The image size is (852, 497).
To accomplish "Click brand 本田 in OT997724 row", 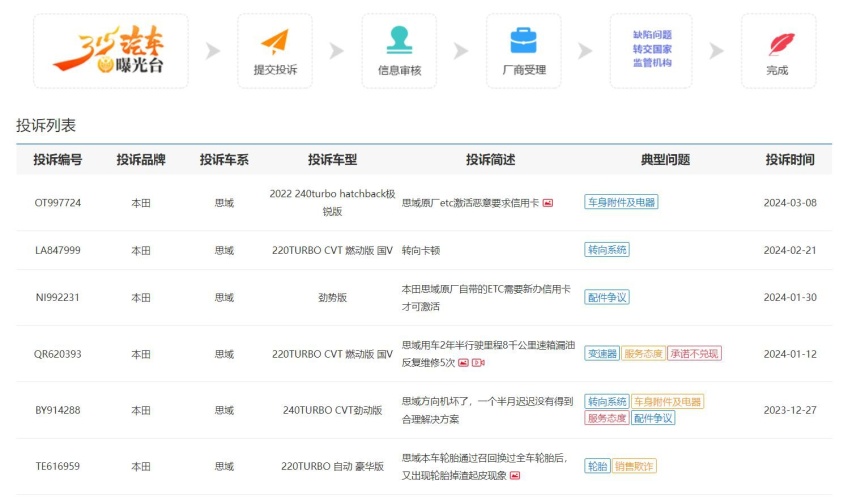I will [141, 203].
